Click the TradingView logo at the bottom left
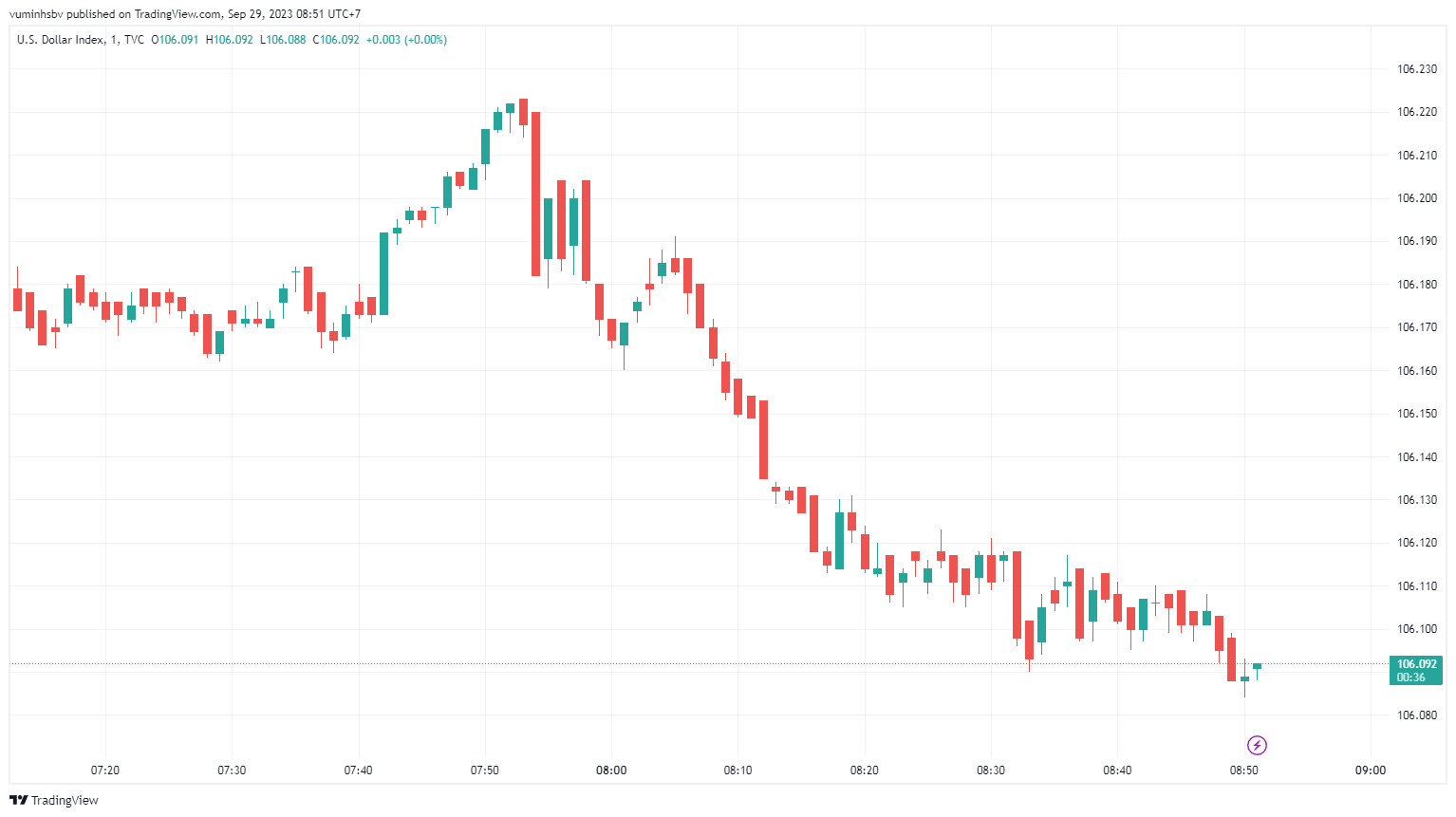Image resolution: width=1456 pixels, height=817 pixels. (x=54, y=800)
